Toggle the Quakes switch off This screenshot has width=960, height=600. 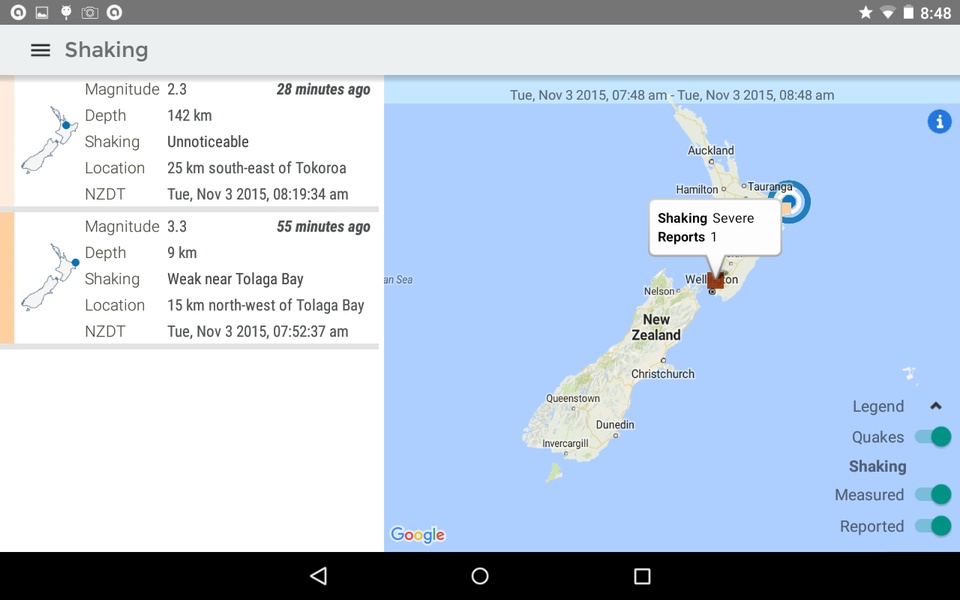click(x=933, y=437)
